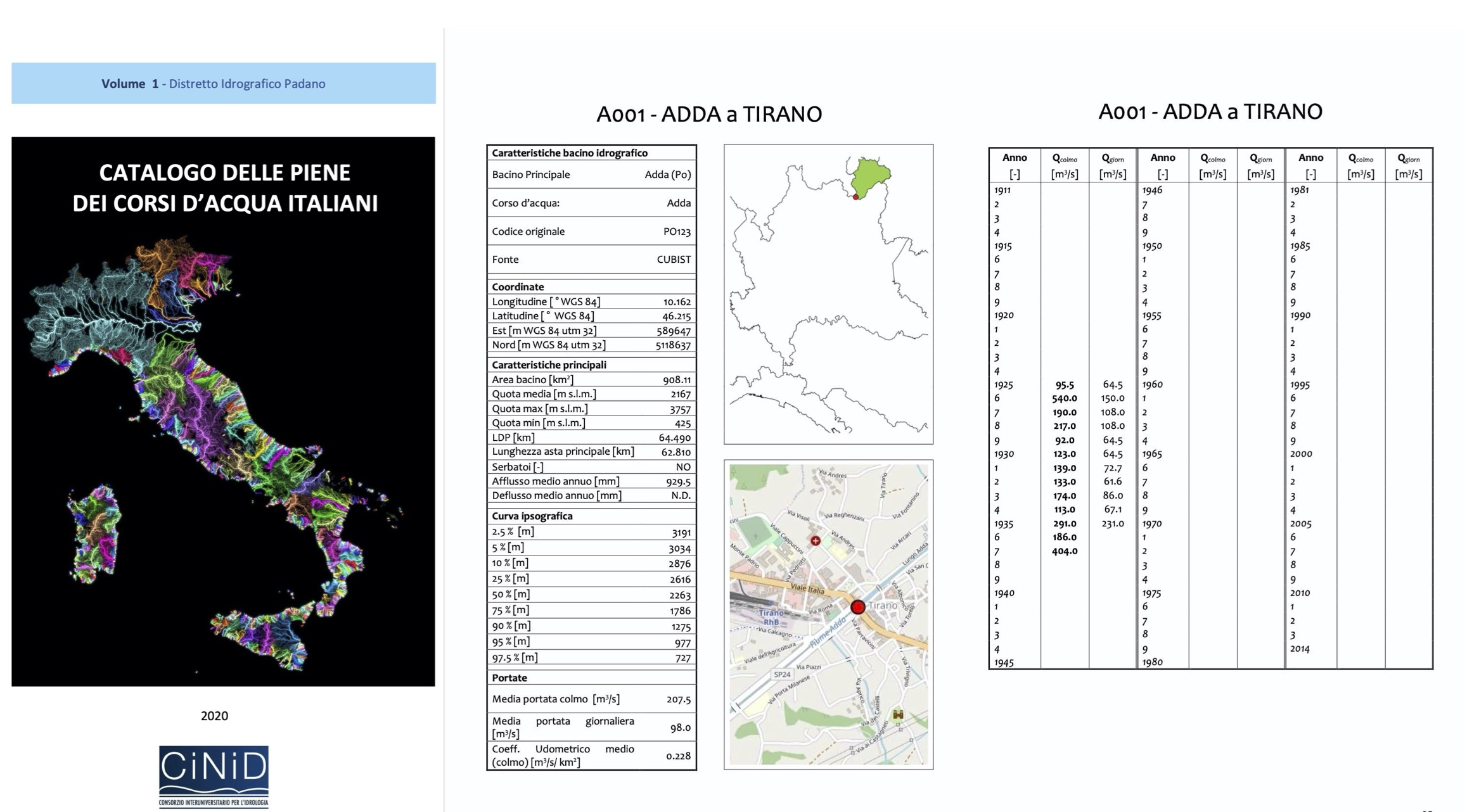
Task: Select the 'PO123' original code value
Action: click(677, 231)
